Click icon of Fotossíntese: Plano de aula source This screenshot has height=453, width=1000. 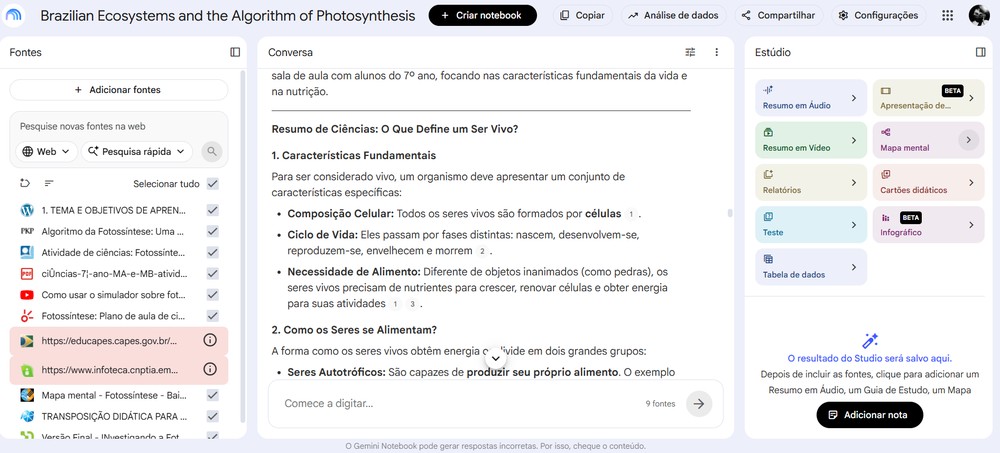27,316
